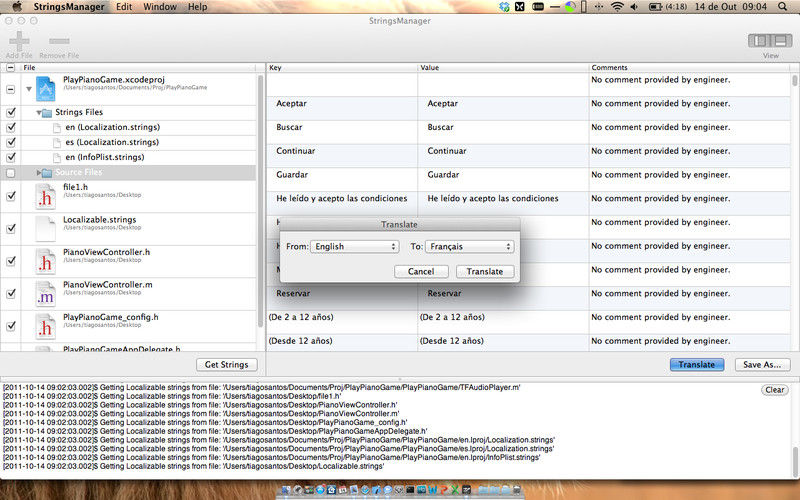Collapse the Strings Files folder triangle
Image resolution: width=800 pixels, height=500 pixels.
(38, 112)
